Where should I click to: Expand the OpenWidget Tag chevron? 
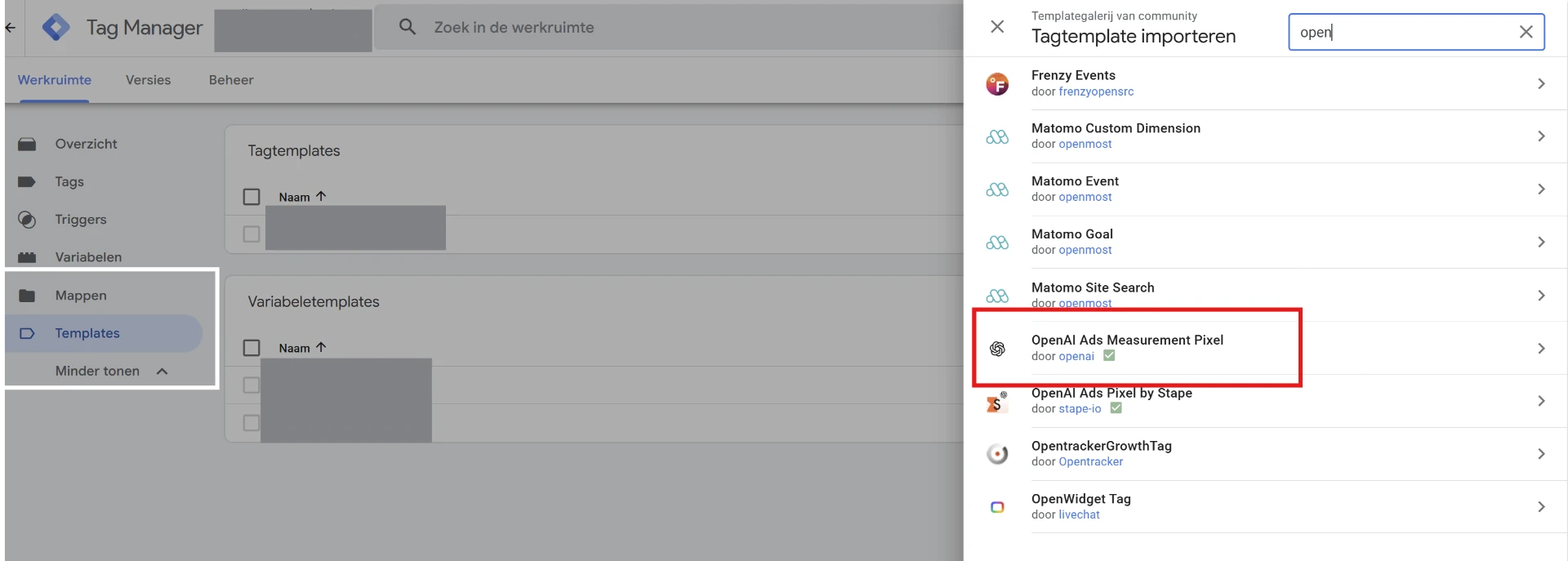(1541, 507)
